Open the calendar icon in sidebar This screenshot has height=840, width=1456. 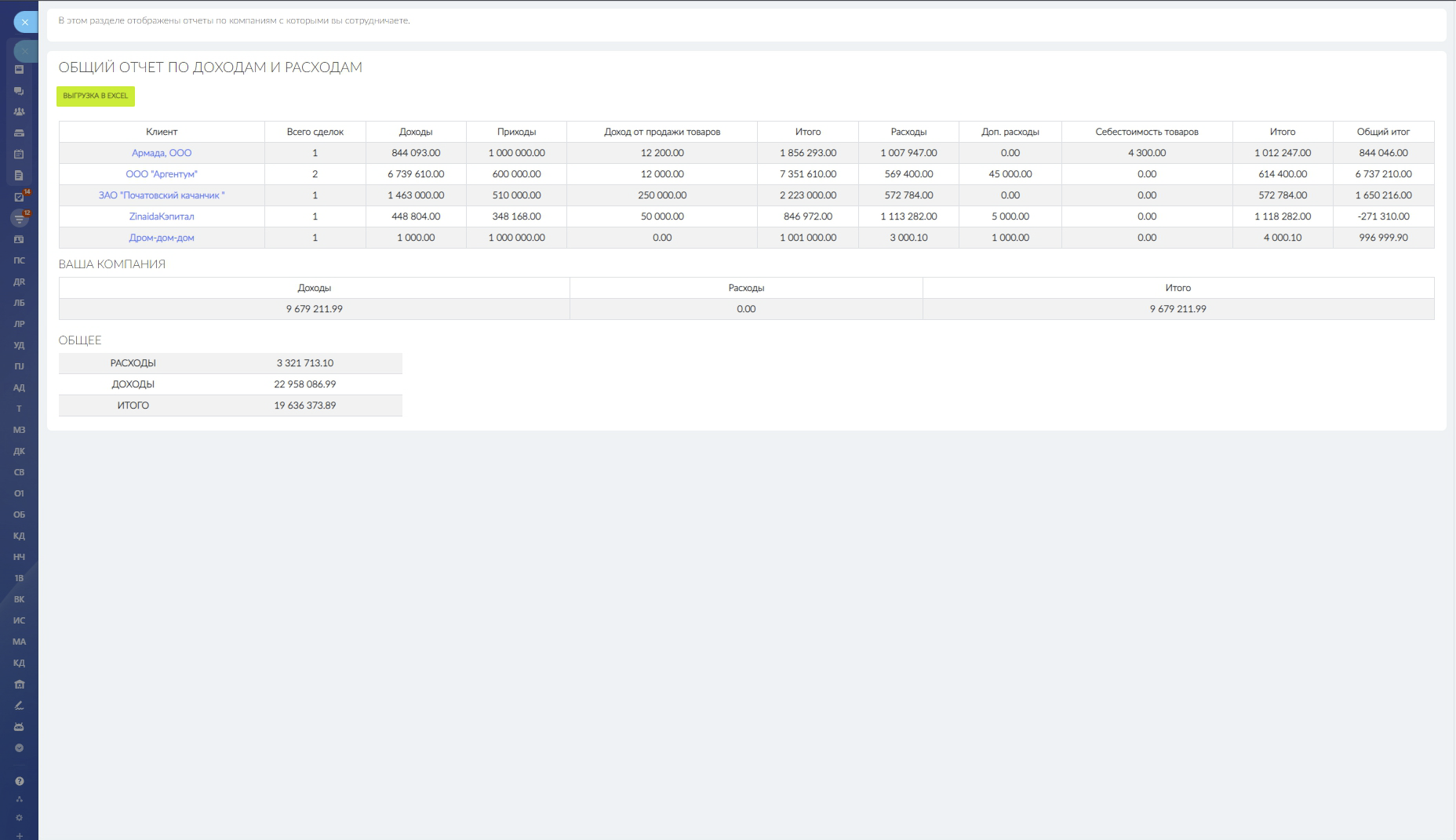click(19, 155)
